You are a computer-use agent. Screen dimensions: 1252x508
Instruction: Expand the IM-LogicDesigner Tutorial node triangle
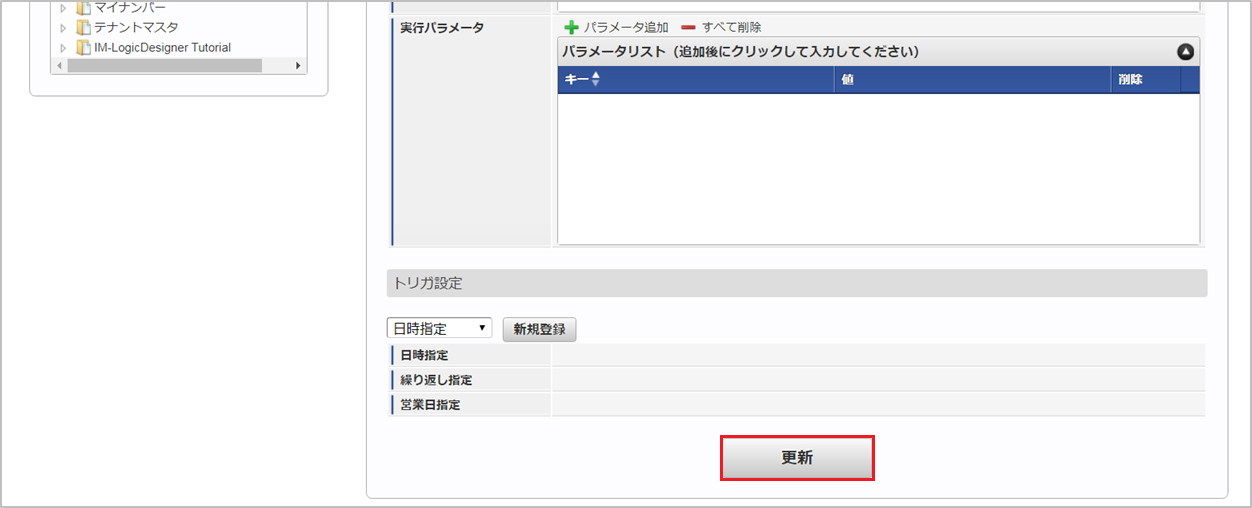(x=63, y=48)
